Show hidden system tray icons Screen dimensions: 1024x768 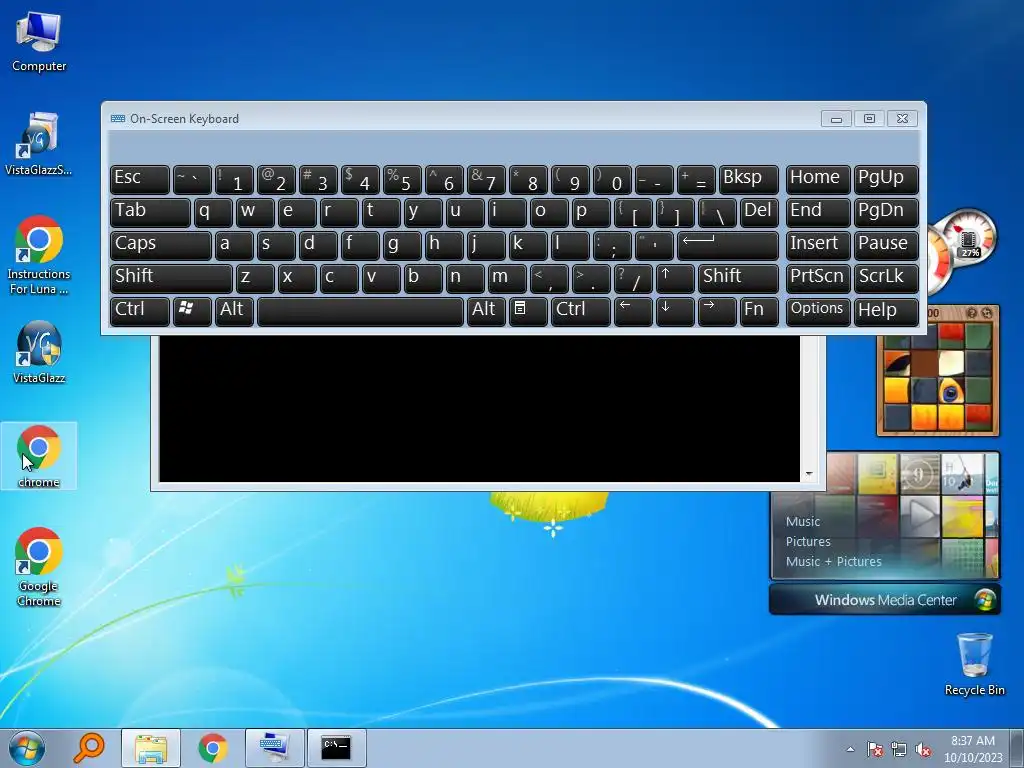[850, 749]
